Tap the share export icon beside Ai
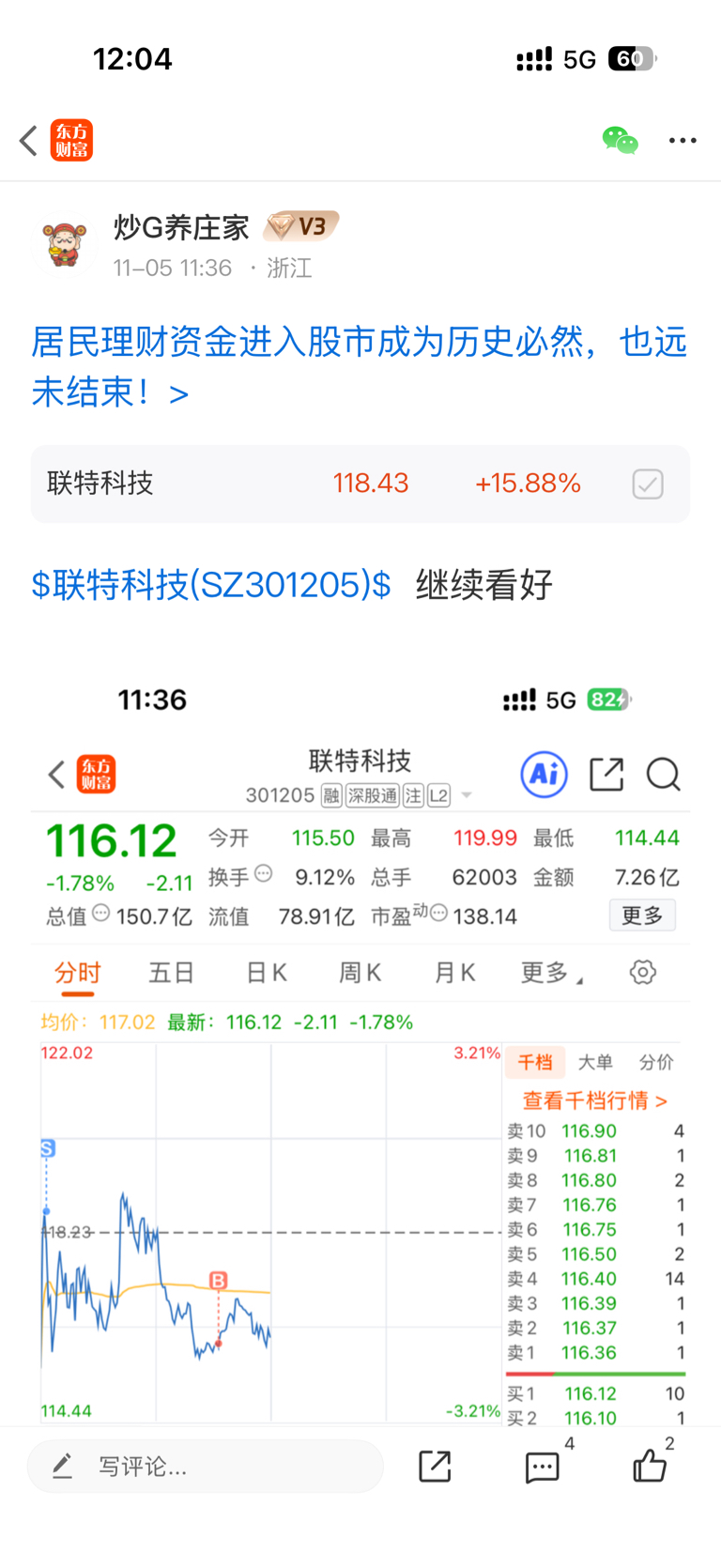Viewport: 721px width, 1568px height. pyautogui.click(x=606, y=775)
